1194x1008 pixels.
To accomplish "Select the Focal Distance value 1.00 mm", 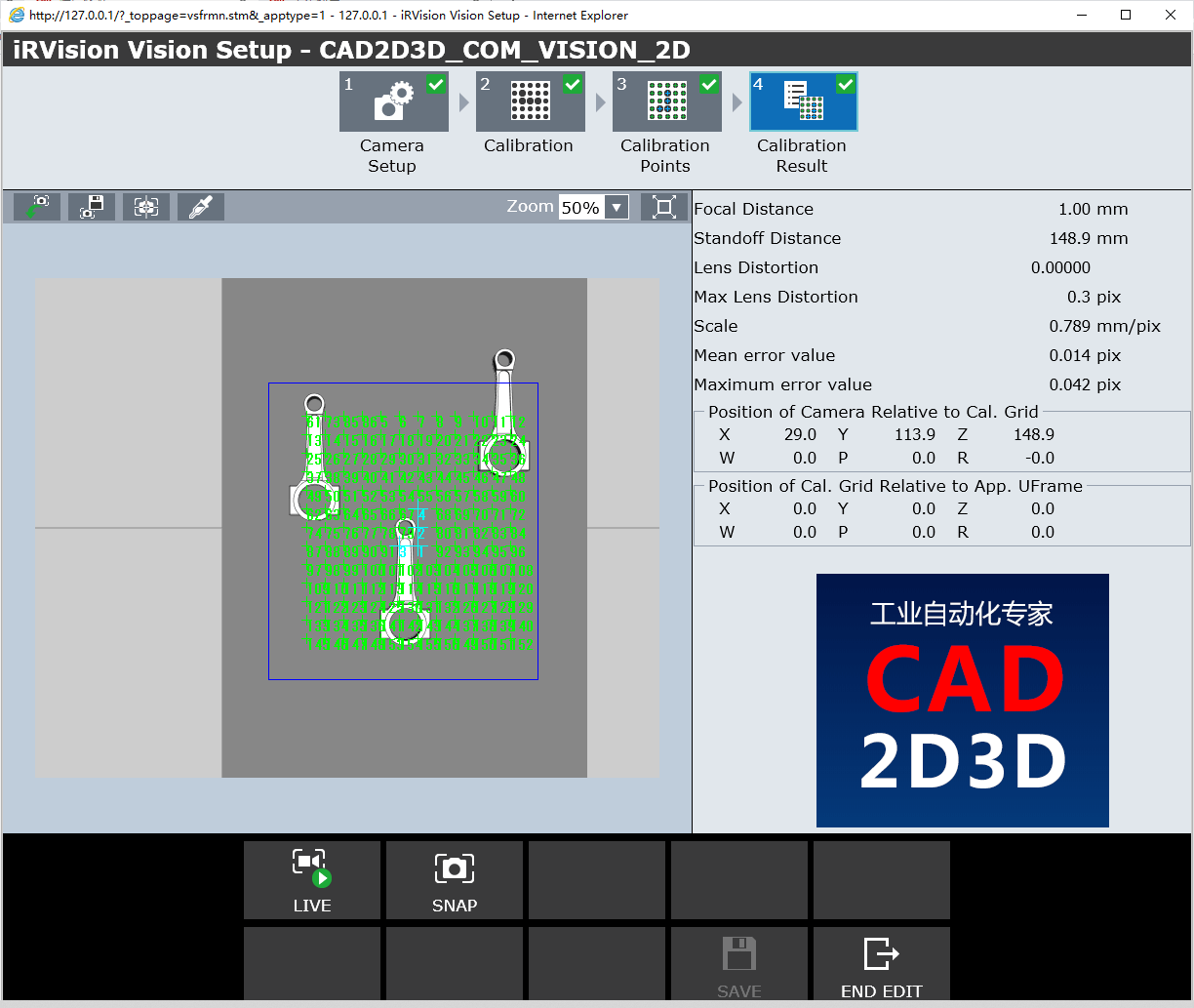I will coord(1093,209).
